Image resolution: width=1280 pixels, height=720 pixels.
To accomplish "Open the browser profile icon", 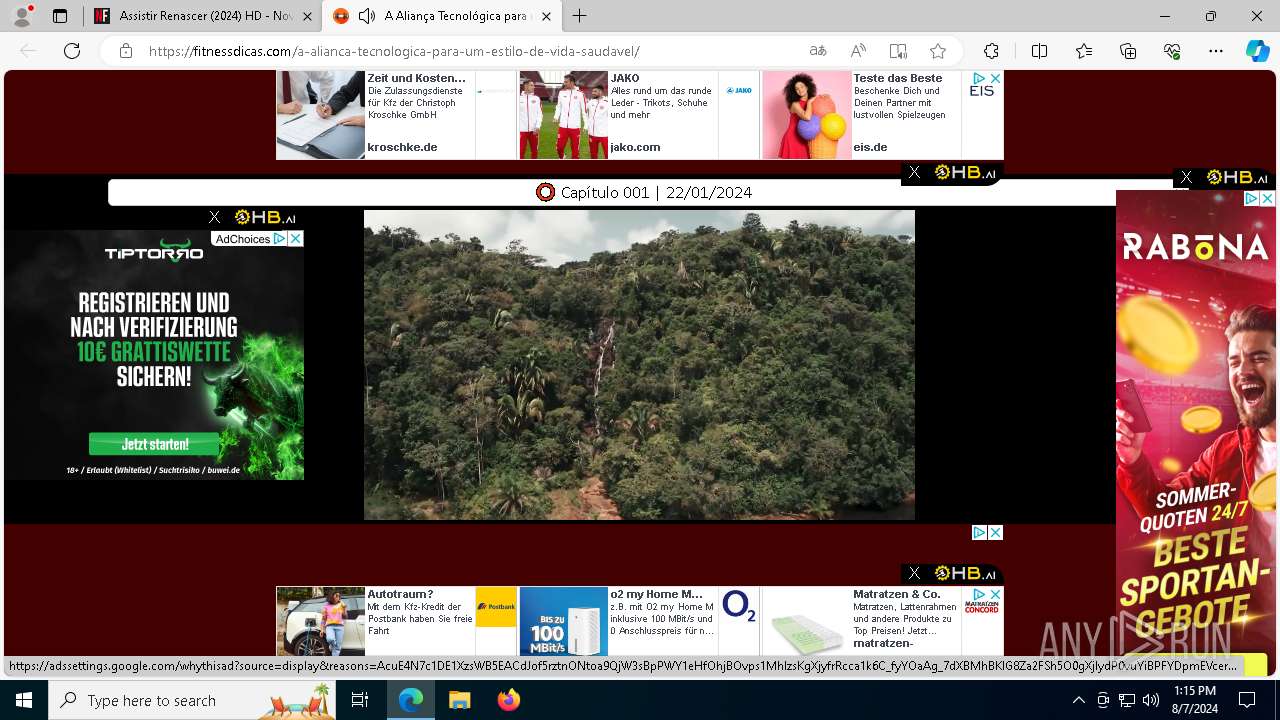I will coord(22,16).
